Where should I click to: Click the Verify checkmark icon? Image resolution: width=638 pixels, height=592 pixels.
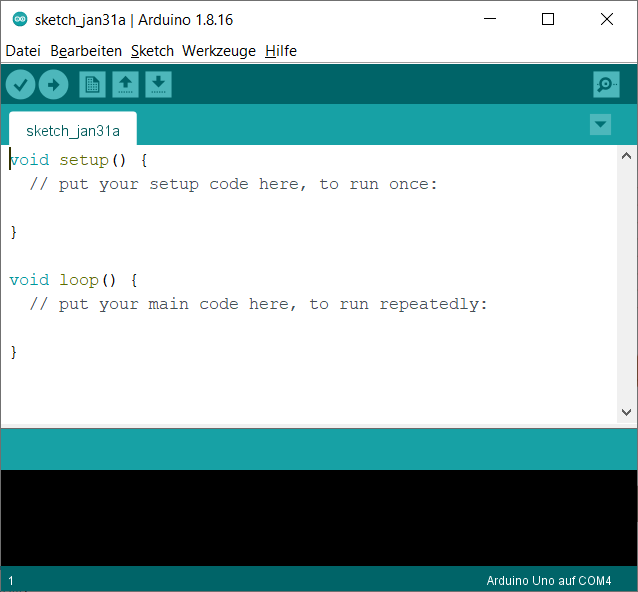pos(20,85)
